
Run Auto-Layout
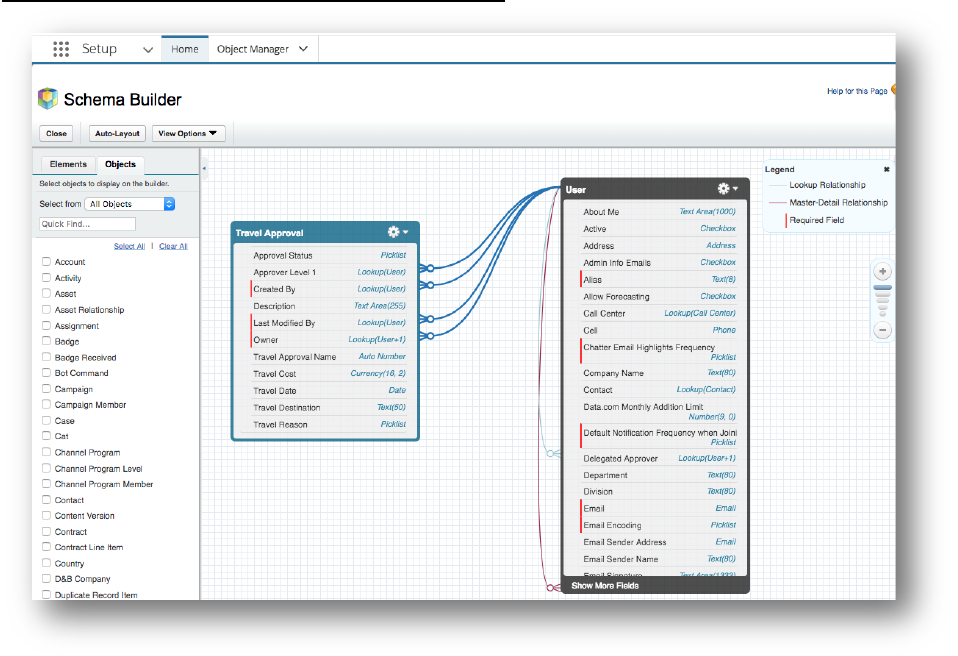coord(117,133)
